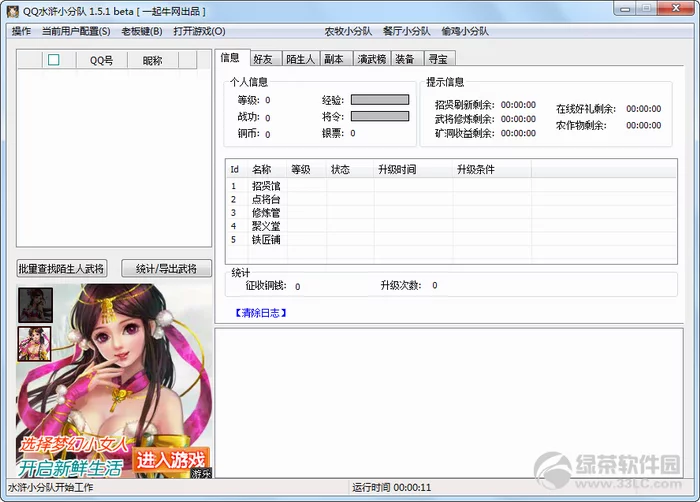Switch to the 信息 tab
Screen dimensions: 700x502
pyautogui.click(x=230, y=58)
